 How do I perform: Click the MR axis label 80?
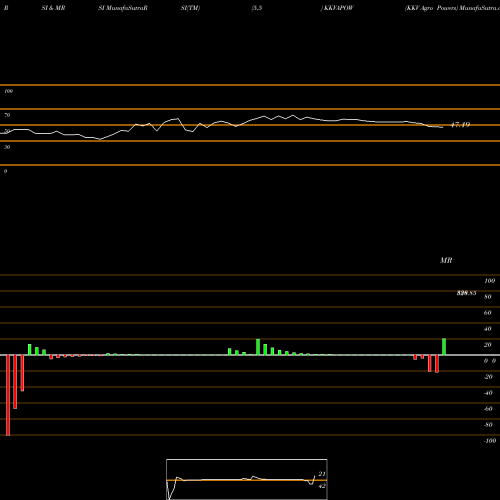488,297
